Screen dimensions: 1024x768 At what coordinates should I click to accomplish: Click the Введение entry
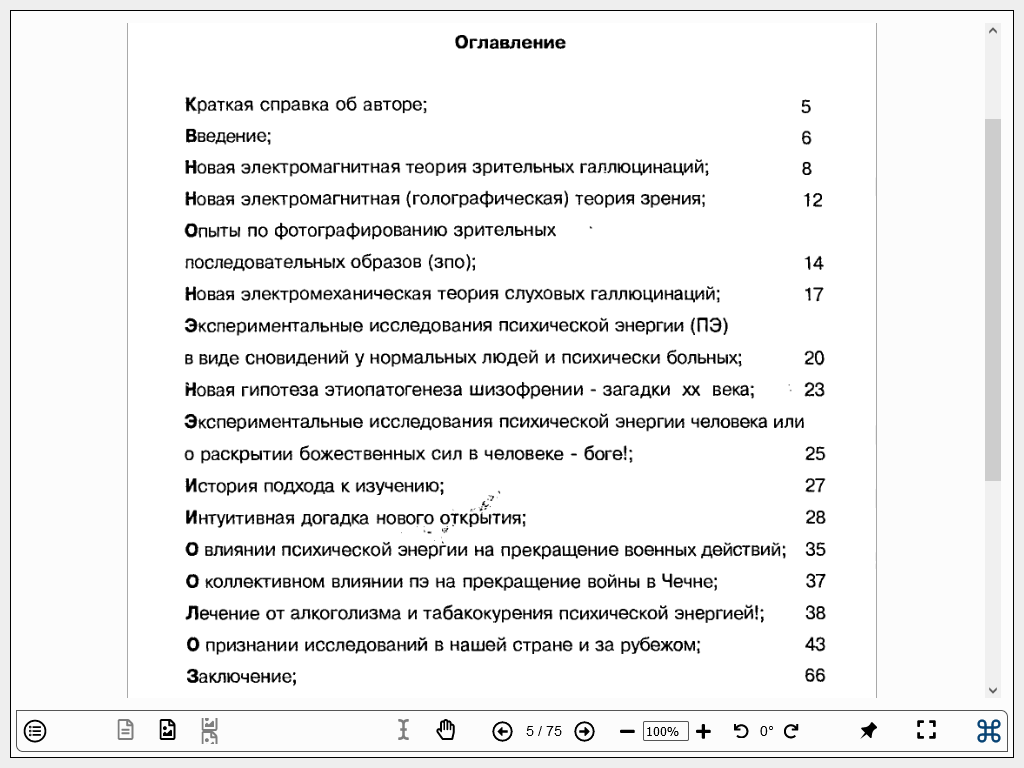click(228, 136)
